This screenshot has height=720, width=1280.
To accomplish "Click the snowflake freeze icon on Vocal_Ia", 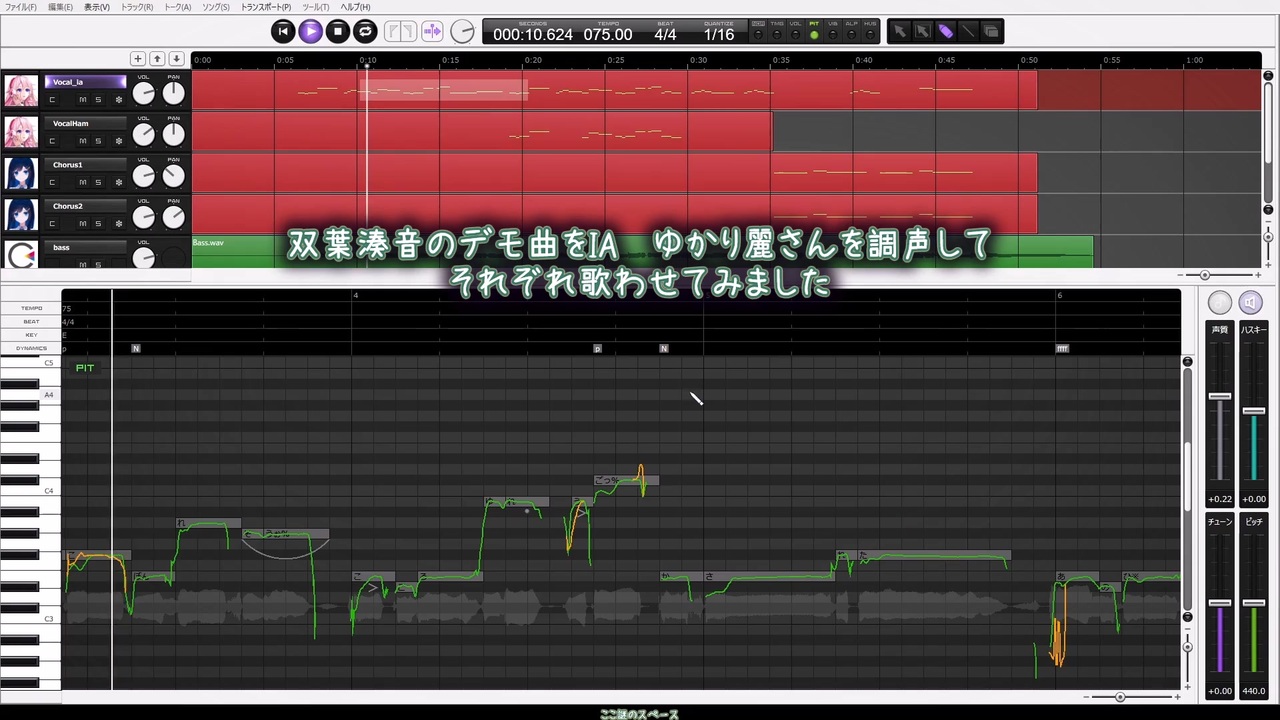I will [118, 100].
